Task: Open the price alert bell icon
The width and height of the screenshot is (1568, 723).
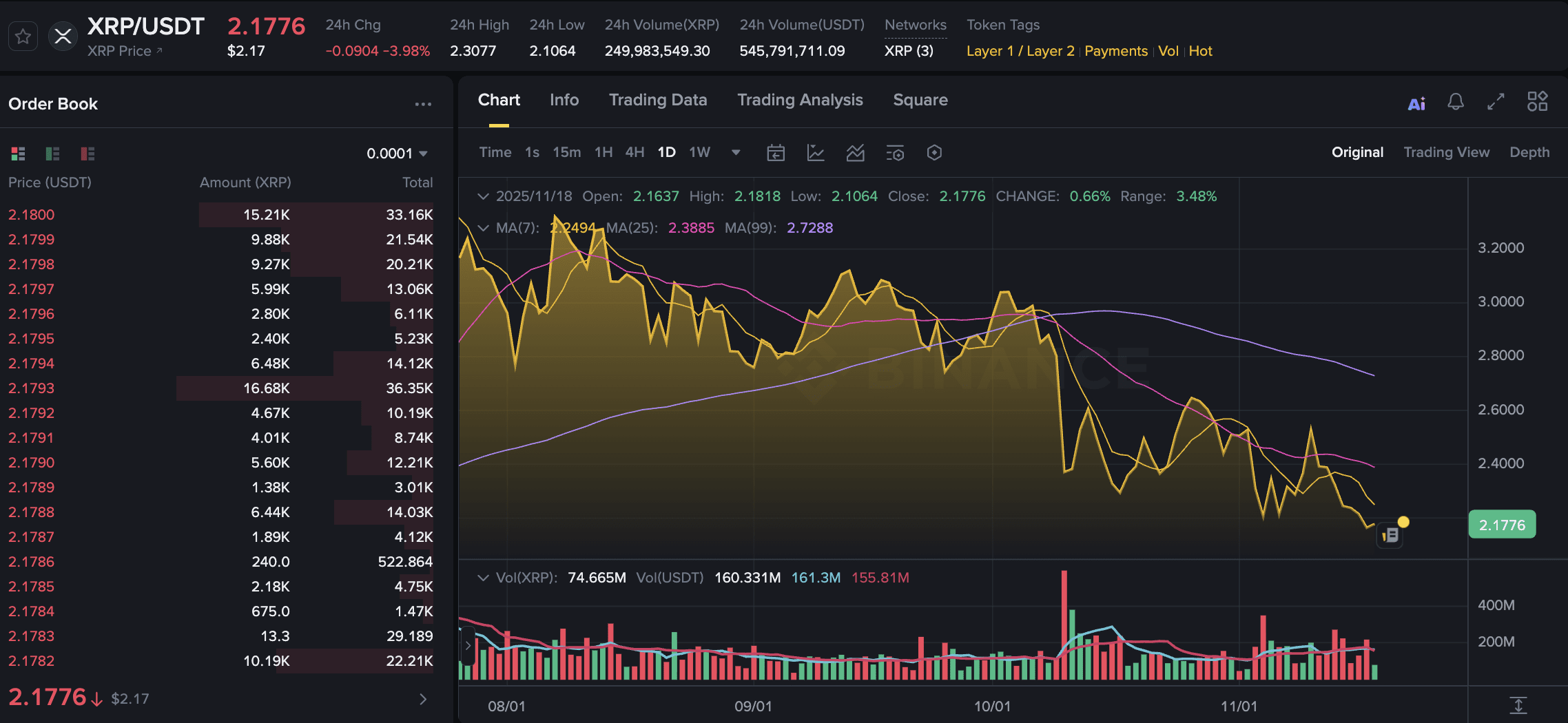Action: pos(1456,102)
